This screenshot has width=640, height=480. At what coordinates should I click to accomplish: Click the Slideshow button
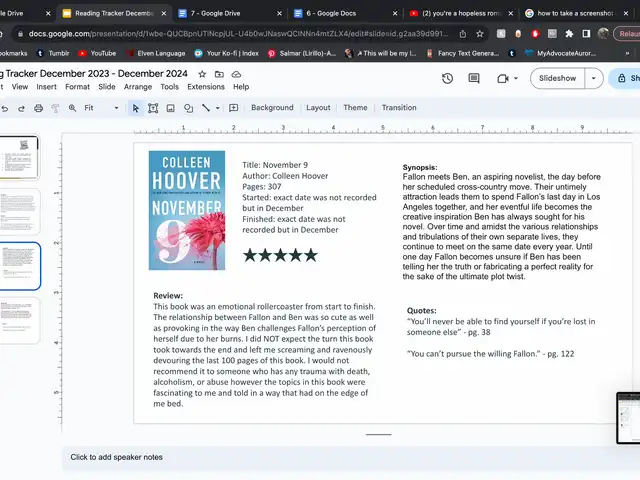click(557, 78)
